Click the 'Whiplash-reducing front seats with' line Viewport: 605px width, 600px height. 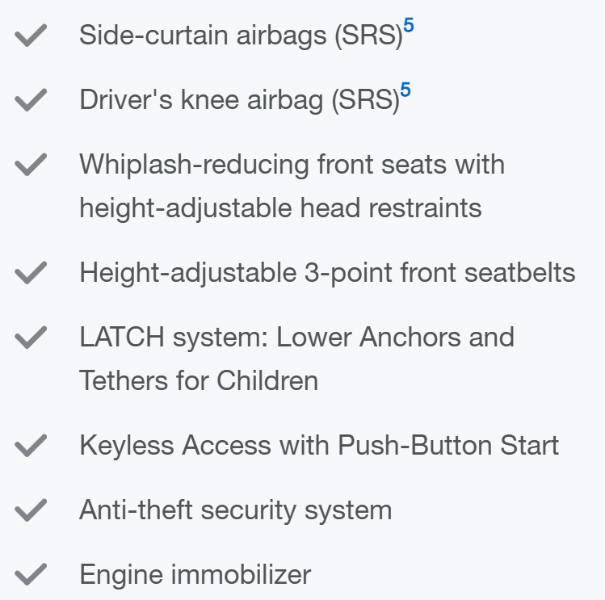tap(292, 164)
